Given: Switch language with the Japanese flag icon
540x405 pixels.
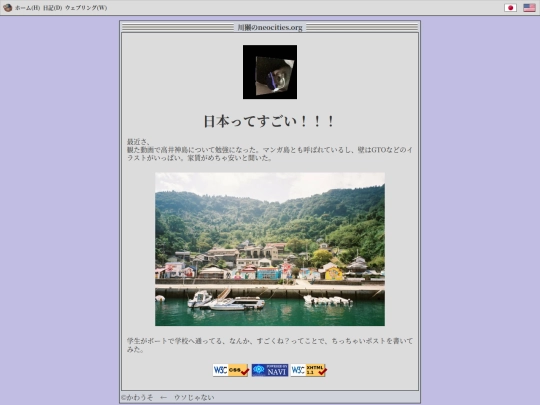Looking at the screenshot, I should 510,8.
